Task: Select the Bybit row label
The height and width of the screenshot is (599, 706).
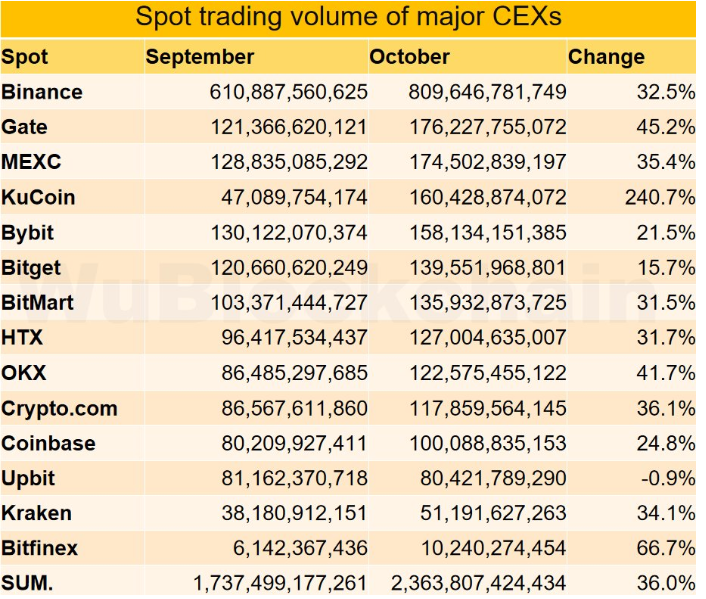Action: pos(28,232)
